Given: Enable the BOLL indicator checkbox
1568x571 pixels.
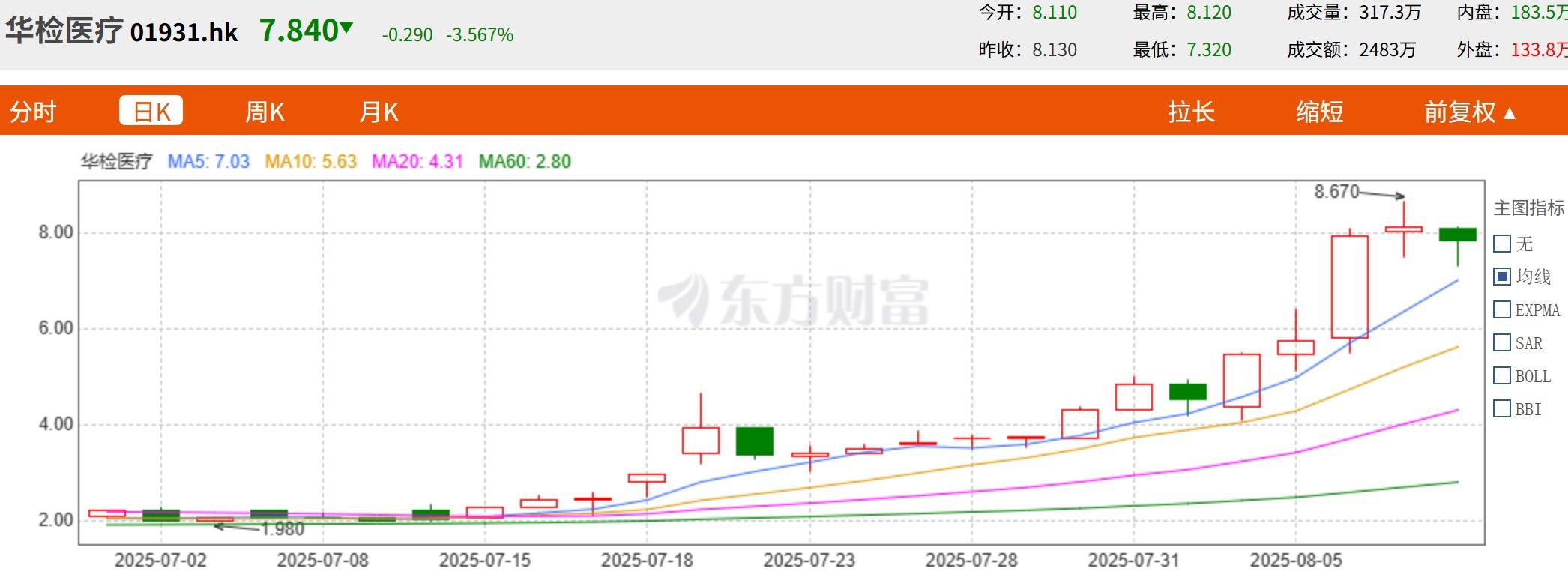Looking at the screenshot, I should pyautogui.click(x=1502, y=375).
